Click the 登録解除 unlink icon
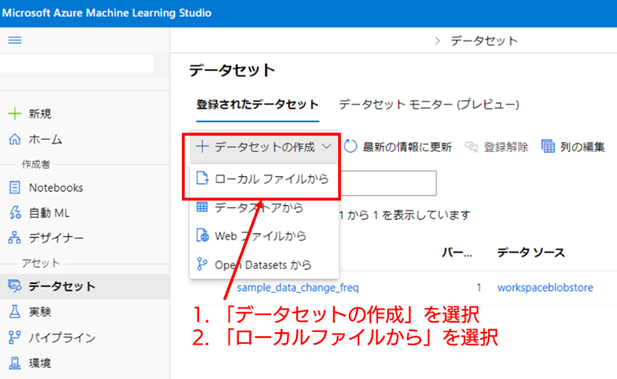Screen dimensions: 617x379 [x=471, y=147]
